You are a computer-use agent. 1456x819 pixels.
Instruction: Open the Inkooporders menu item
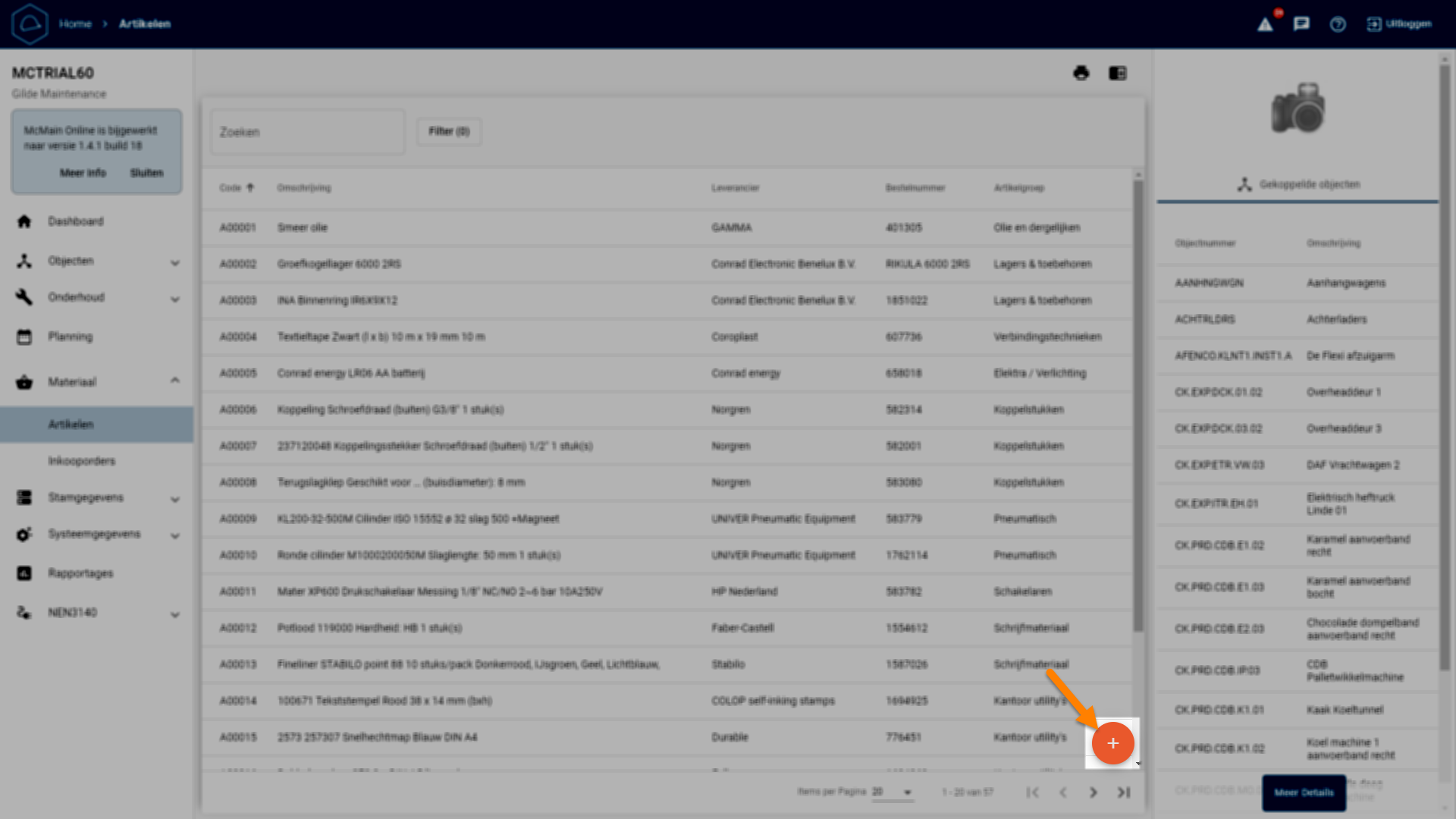[x=82, y=461]
